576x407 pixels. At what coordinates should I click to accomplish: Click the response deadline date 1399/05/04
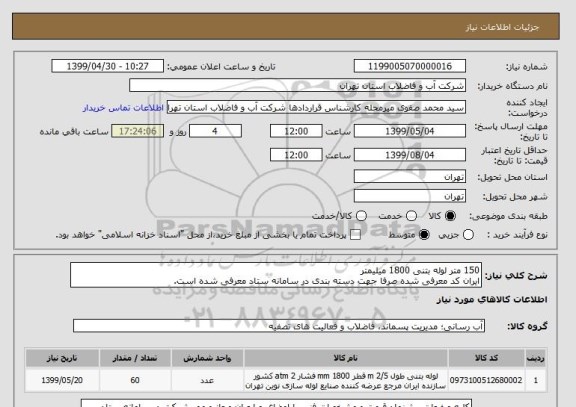pos(410,131)
